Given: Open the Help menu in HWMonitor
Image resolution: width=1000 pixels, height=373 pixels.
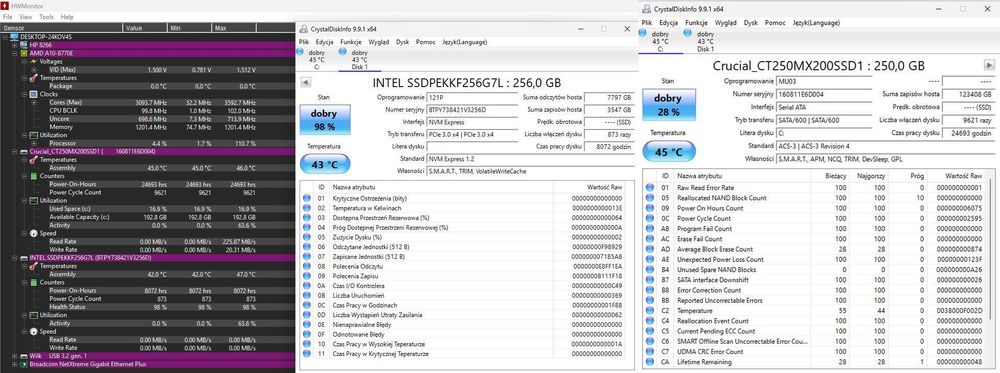Looking at the screenshot, I should pos(67,17).
